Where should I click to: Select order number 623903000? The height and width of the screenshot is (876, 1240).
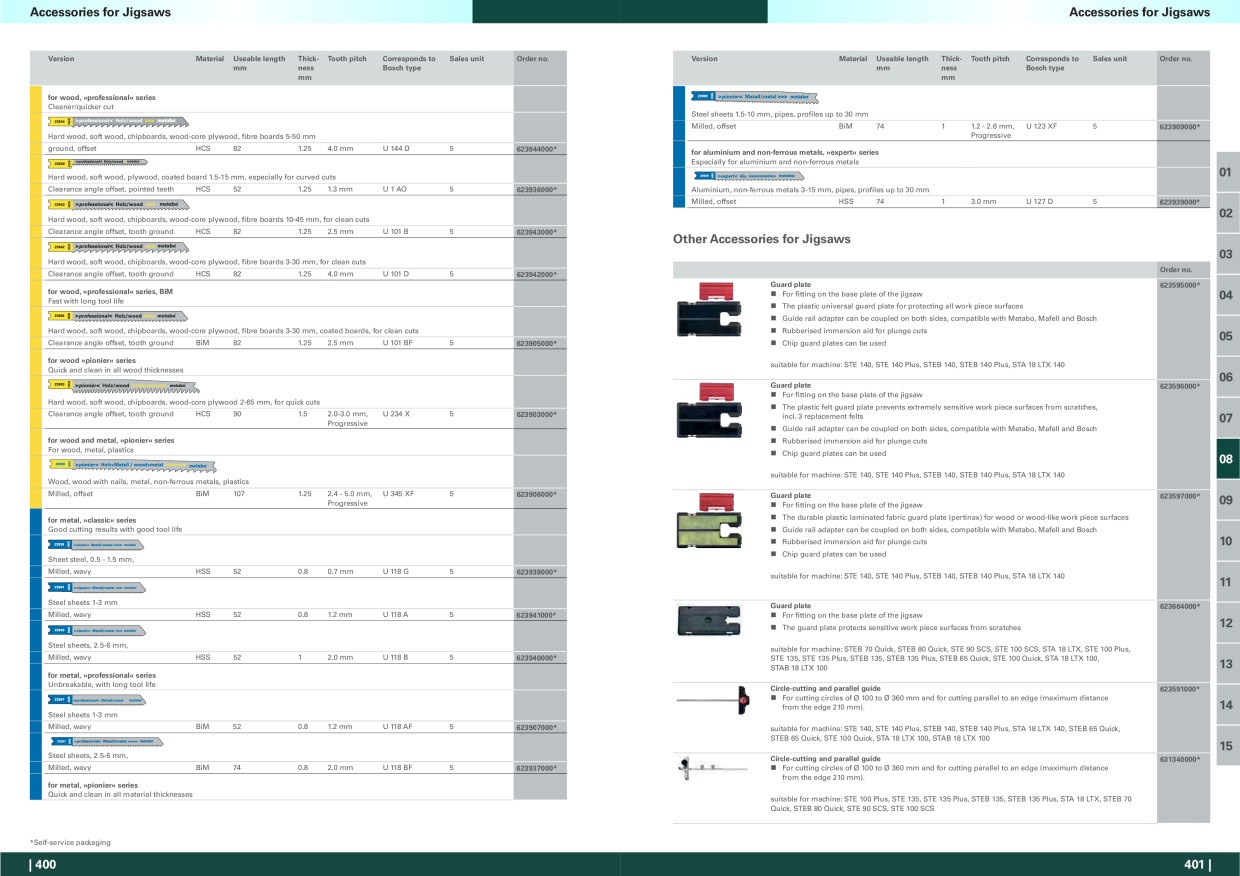point(536,414)
